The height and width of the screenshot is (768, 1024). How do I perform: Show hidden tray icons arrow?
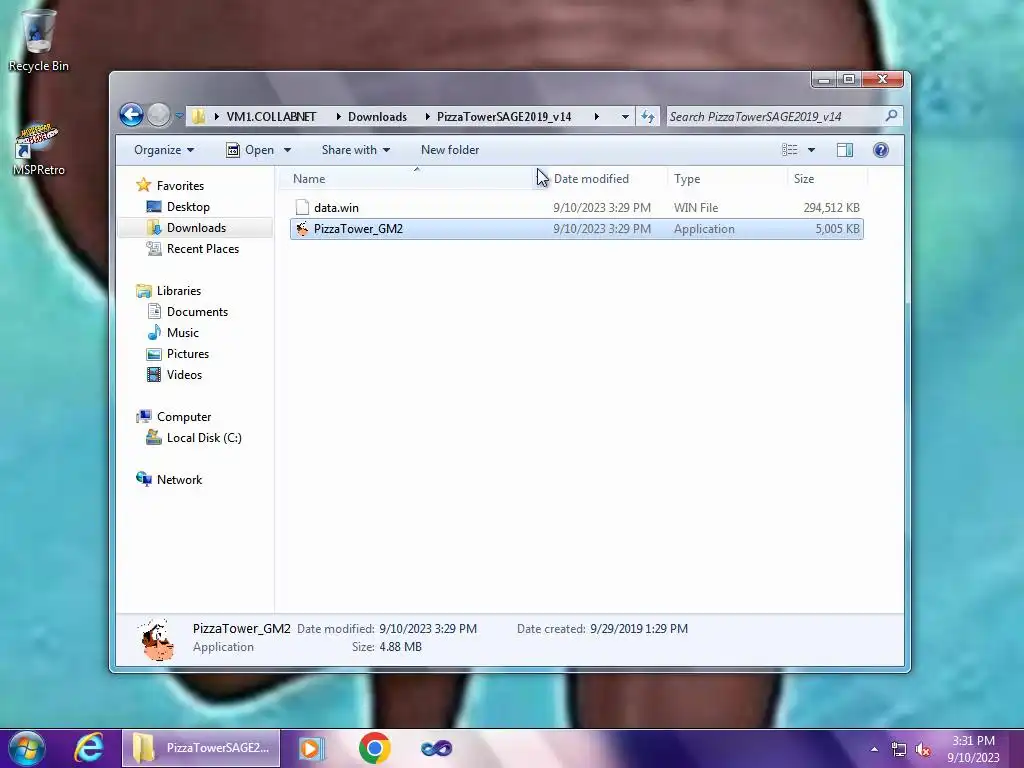coord(874,749)
